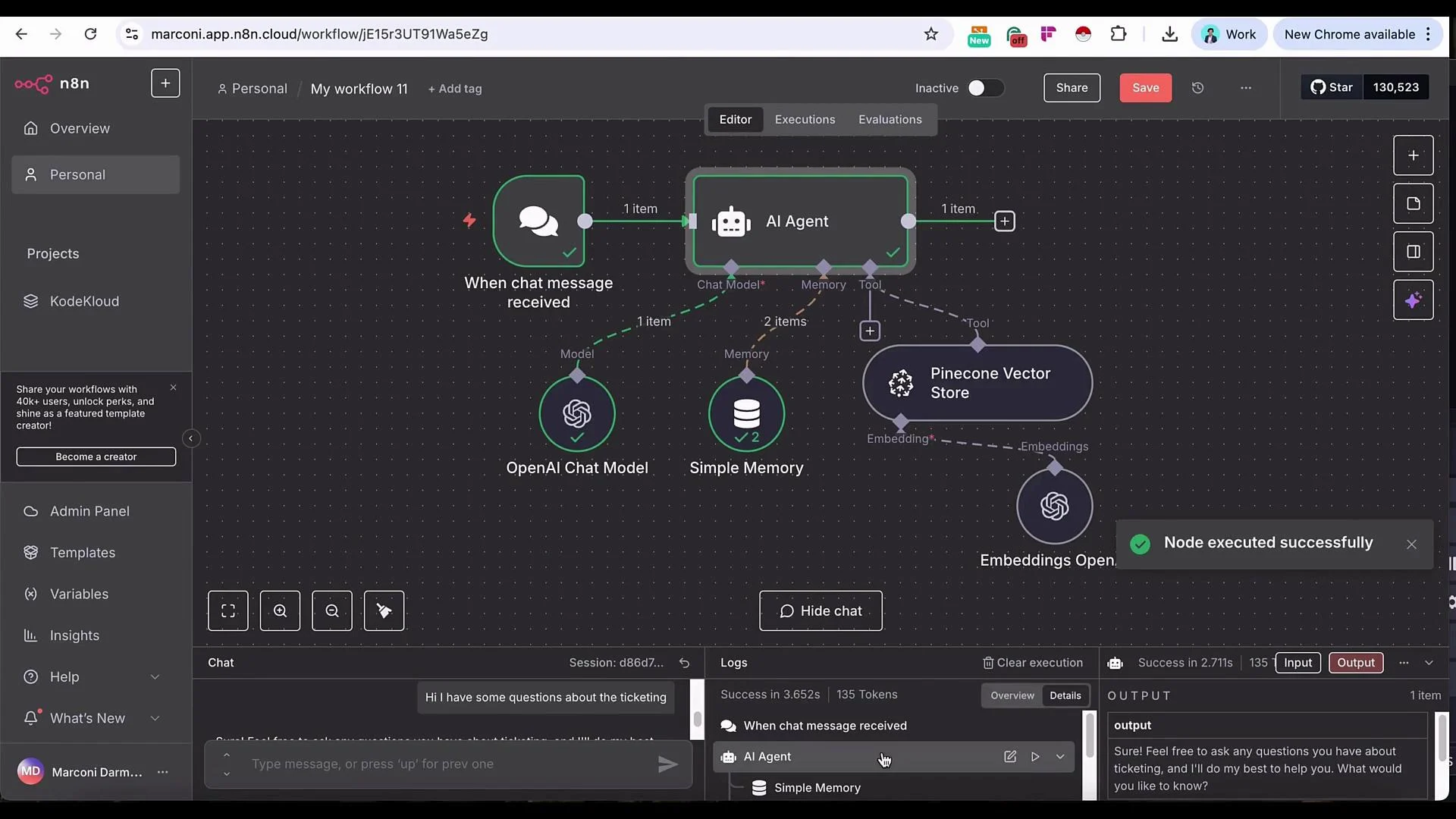
Task: Open the Embeddings OpenAI node
Action: [x=1054, y=506]
